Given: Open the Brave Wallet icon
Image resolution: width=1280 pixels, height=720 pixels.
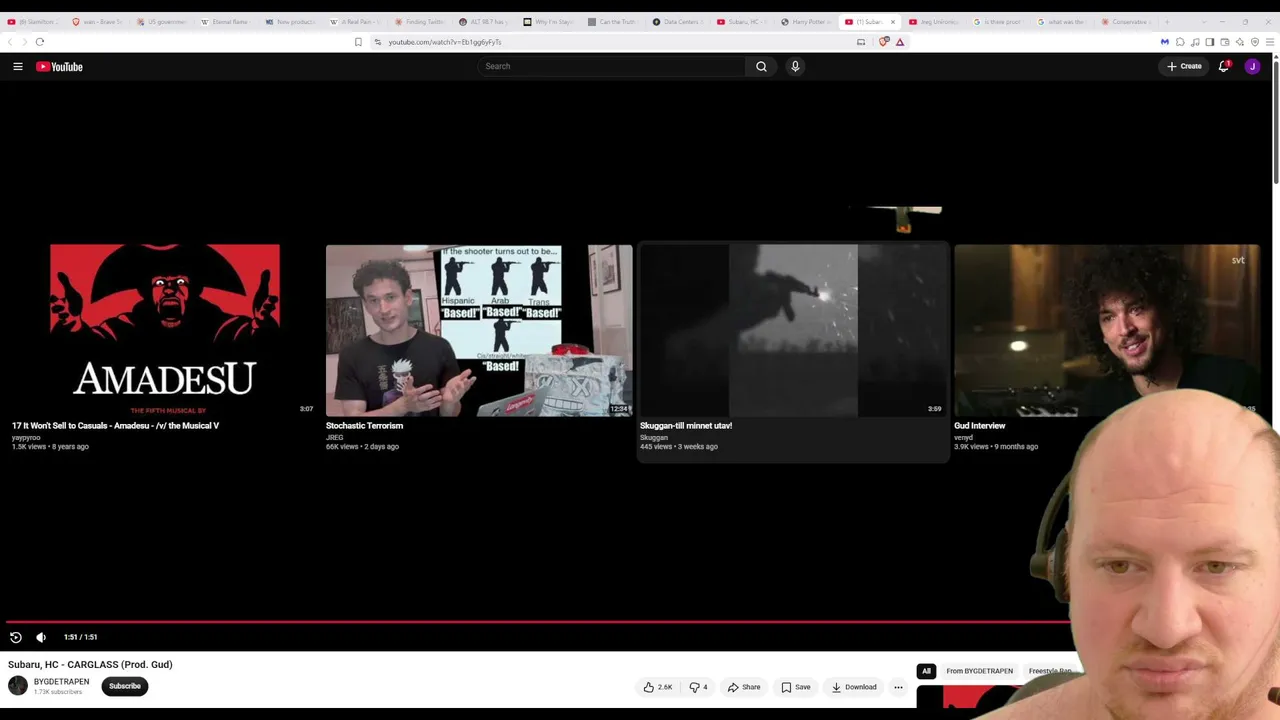Looking at the screenshot, I should pyautogui.click(x=1225, y=42).
